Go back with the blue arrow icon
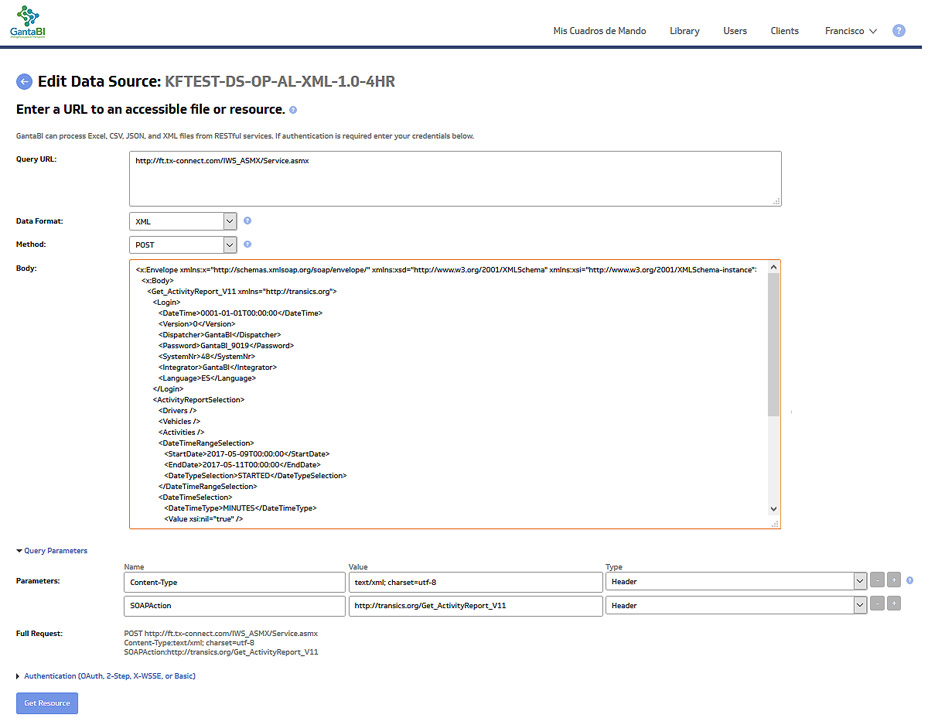The height and width of the screenshot is (725, 945). [24, 81]
